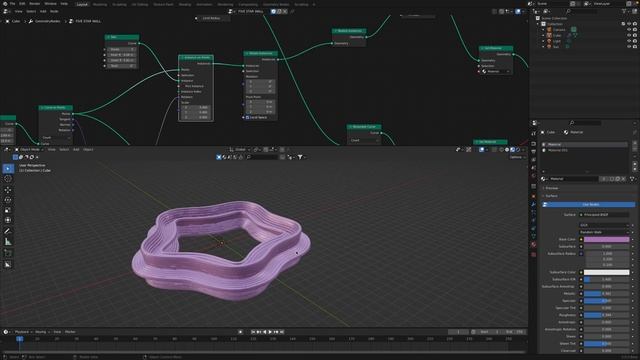Jump to the timeline start frame
The height and width of the screenshot is (360, 640).
pos(253,332)
